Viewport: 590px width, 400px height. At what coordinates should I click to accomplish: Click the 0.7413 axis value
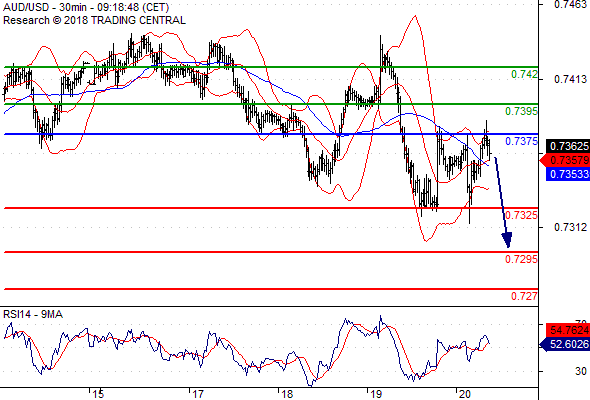570,79
